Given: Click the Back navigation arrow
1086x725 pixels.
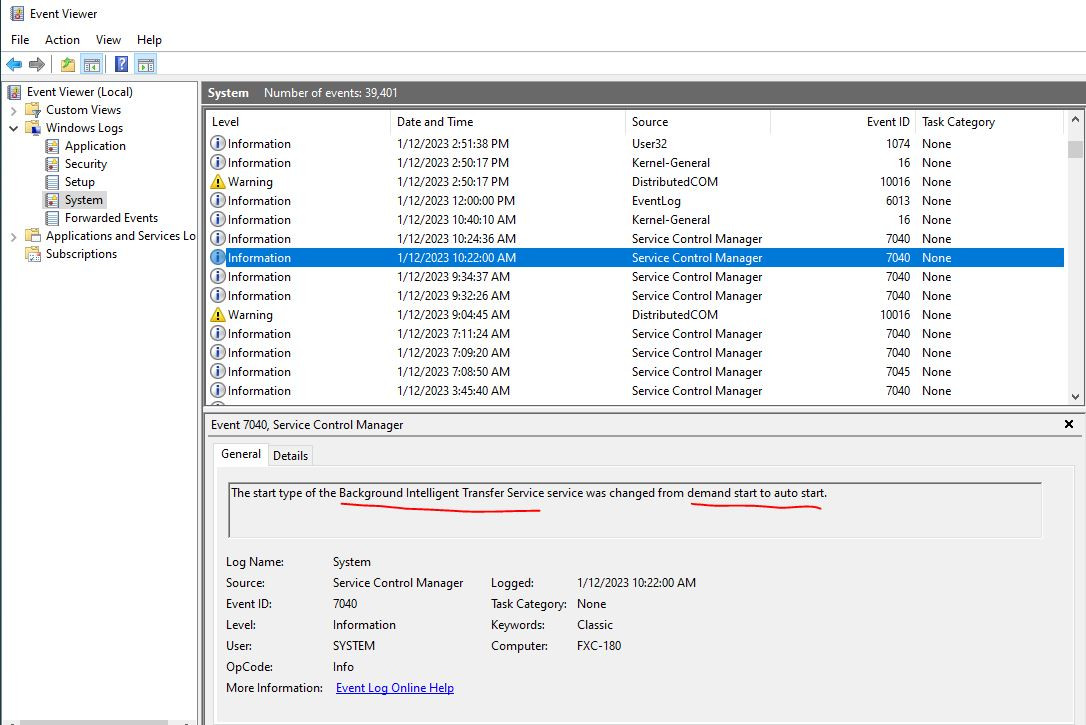Looking at the screenshot, I should (x=16, y=64).
